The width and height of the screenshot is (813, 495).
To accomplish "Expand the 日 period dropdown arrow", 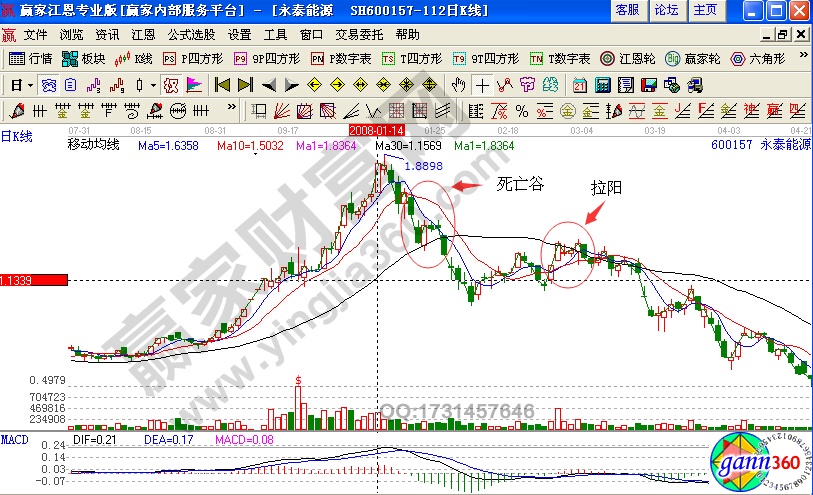I will coord(28,84).
